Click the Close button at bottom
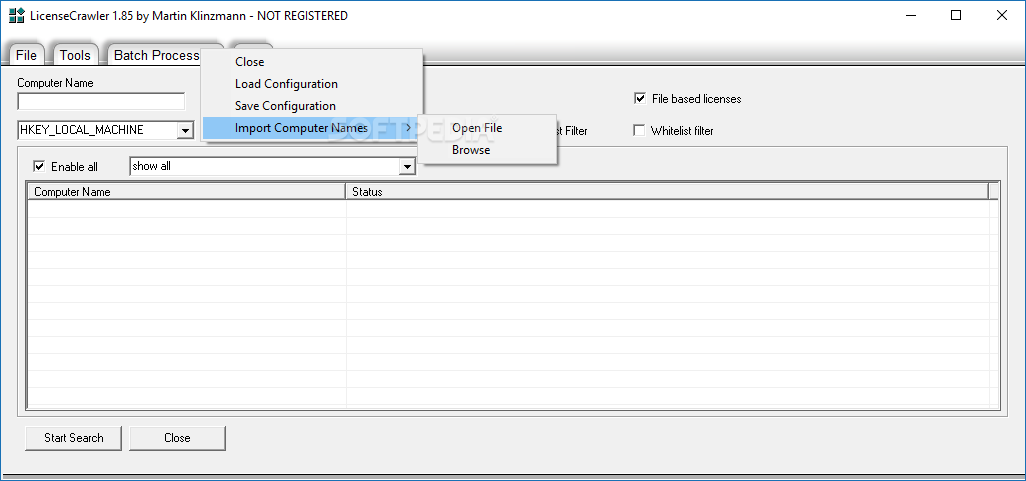Image resolution: width=1026 pixels, height=481 pixels. pos(177,438)
